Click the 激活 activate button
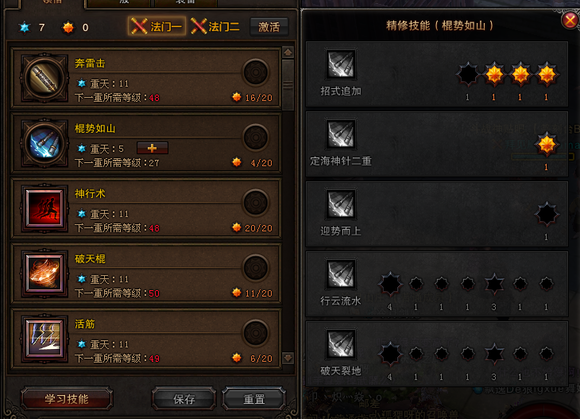 [x=269, y=27]
